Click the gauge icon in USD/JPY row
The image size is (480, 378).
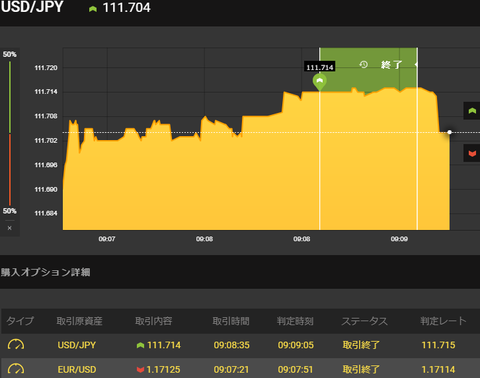(16, 345)
